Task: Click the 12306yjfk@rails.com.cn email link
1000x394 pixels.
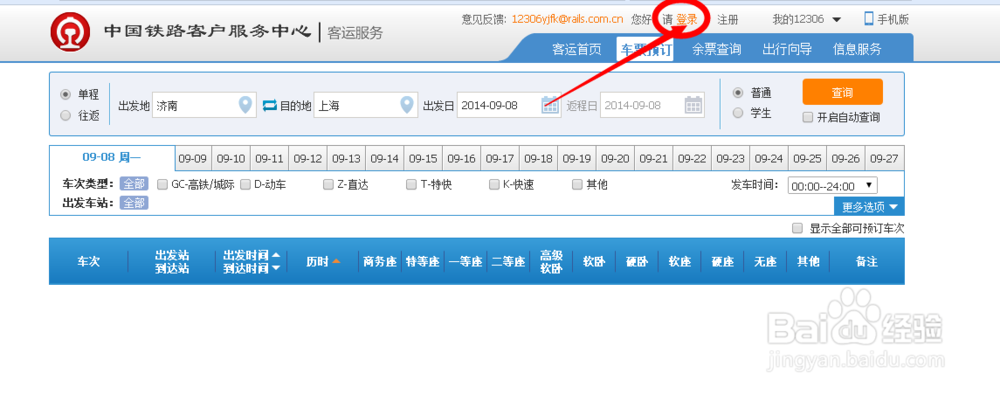Action: [567, 19]
